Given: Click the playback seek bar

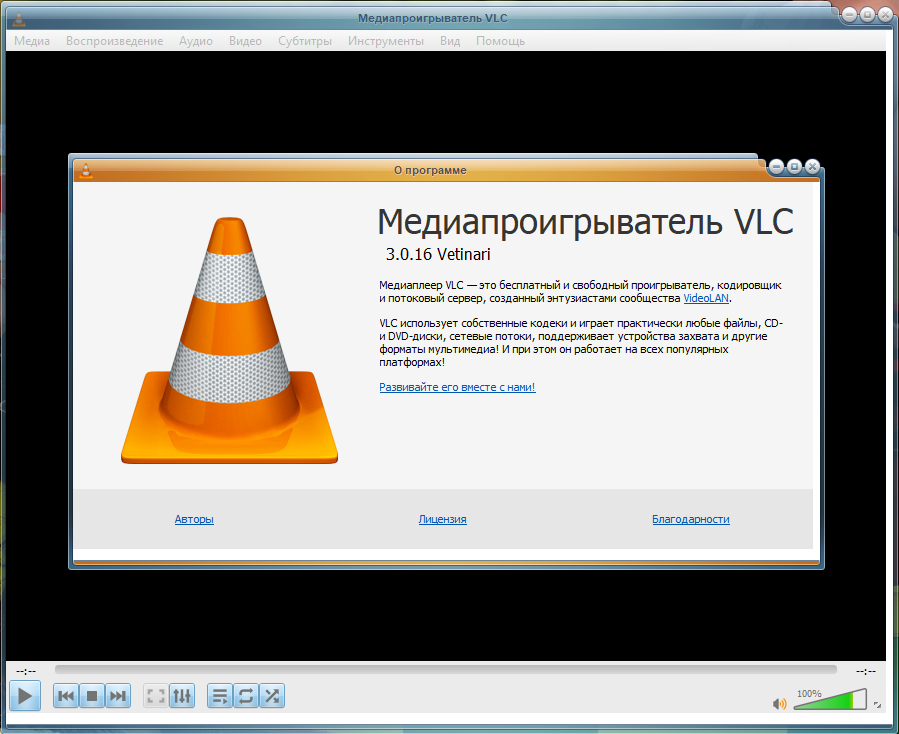Looking at the screenshot, I should (445, 670).
